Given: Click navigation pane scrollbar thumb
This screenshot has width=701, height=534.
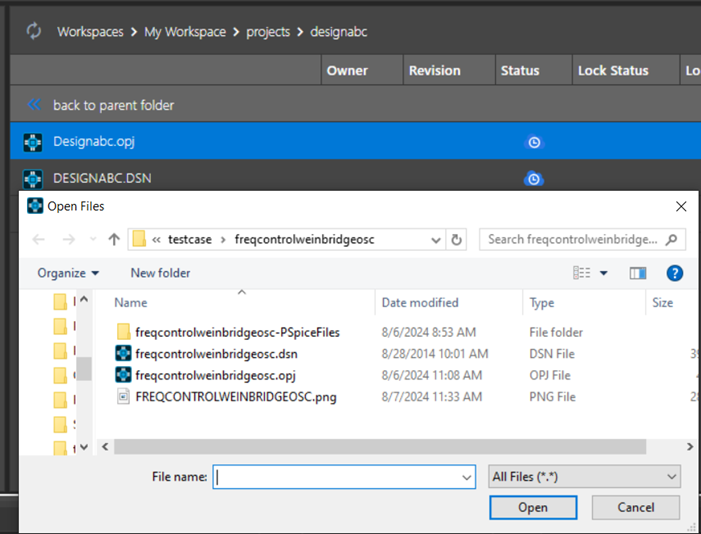Looking at the screenshot, I should point(84,369).
